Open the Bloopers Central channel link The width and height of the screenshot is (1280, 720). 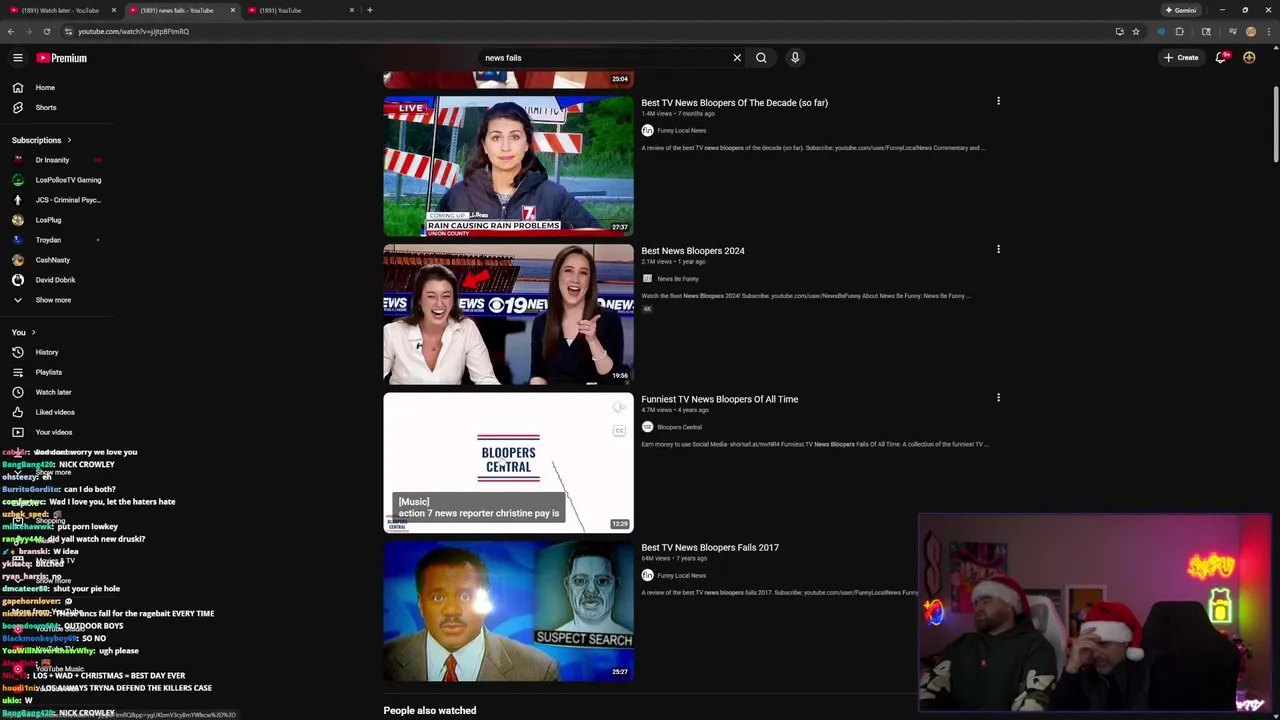tap(679, 427)
